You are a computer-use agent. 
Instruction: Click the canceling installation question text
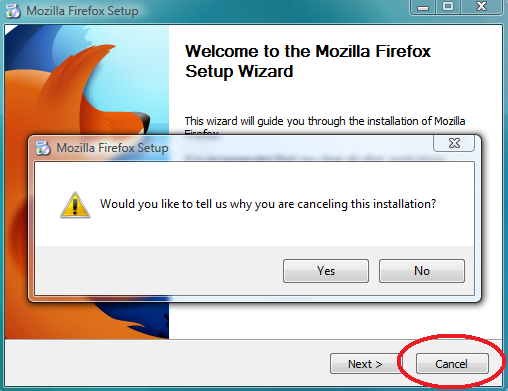point(268,204)
